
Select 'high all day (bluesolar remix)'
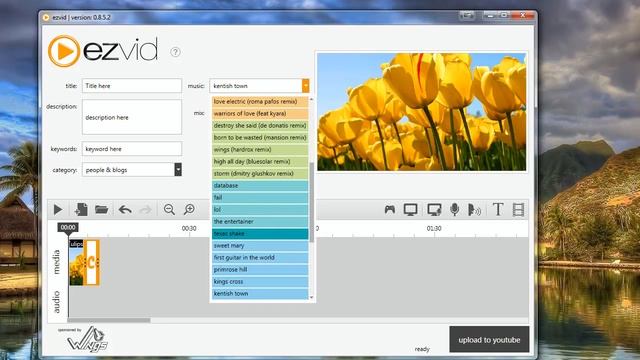pos(260,162)
